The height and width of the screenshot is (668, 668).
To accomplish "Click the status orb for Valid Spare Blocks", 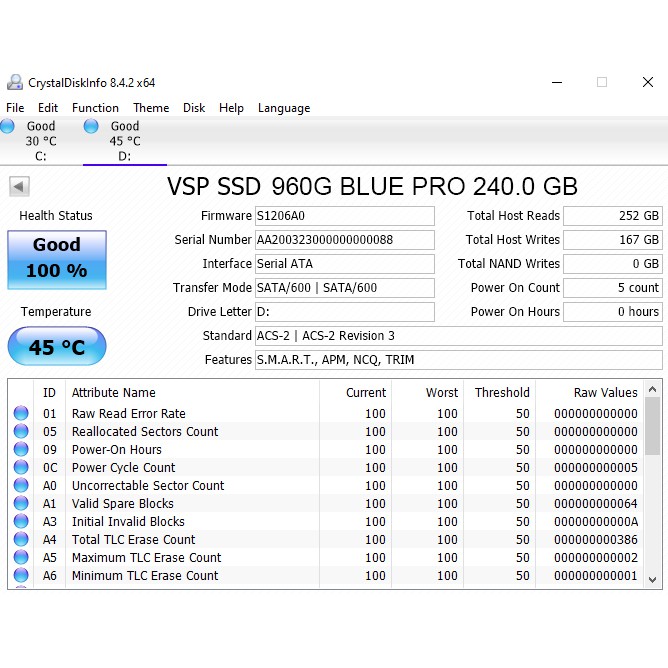I will pyautogui.click(x=21, y=504).
